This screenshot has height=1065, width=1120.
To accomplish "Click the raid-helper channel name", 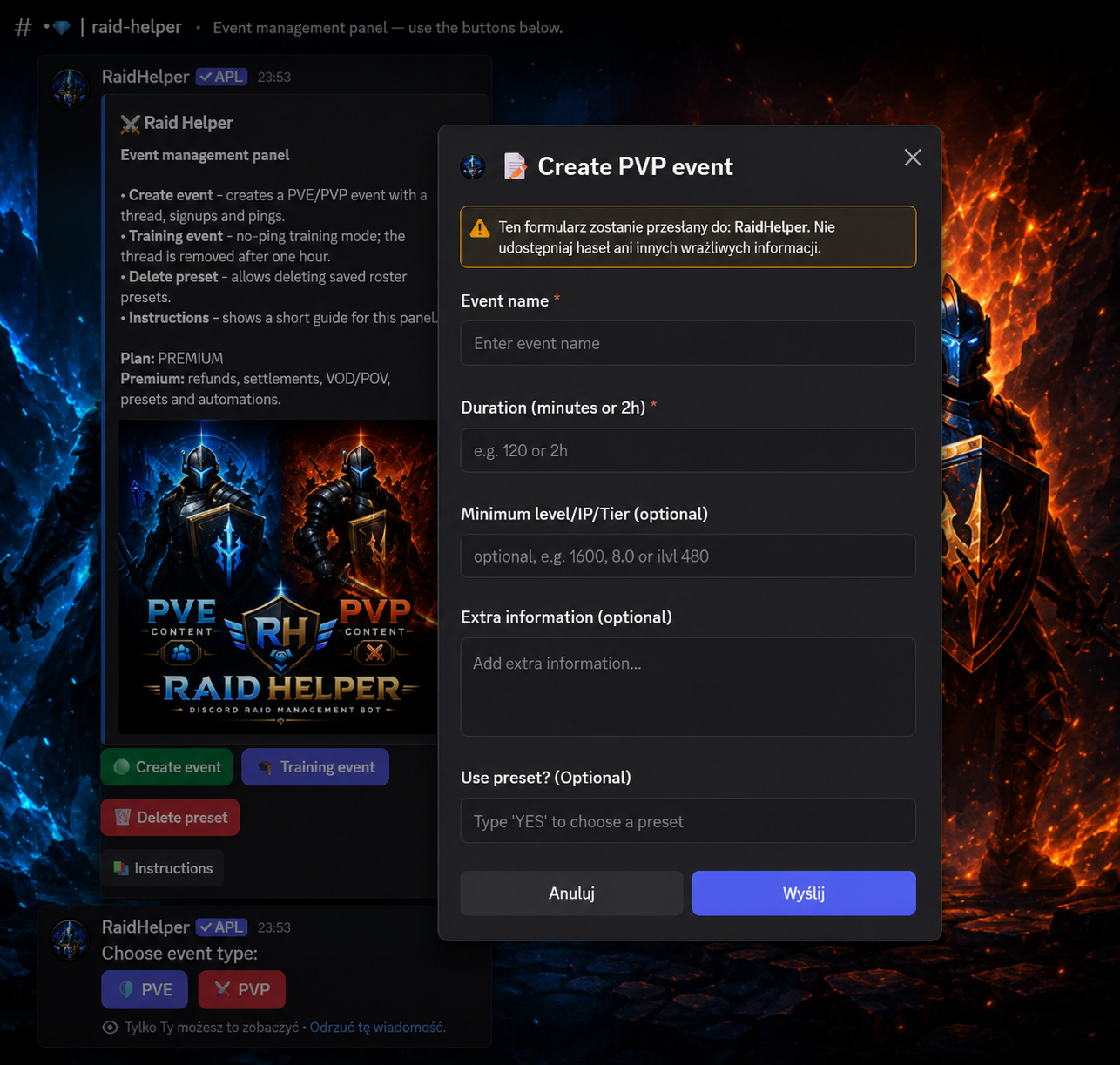I will pyautogui.click(x=137, y=27).
